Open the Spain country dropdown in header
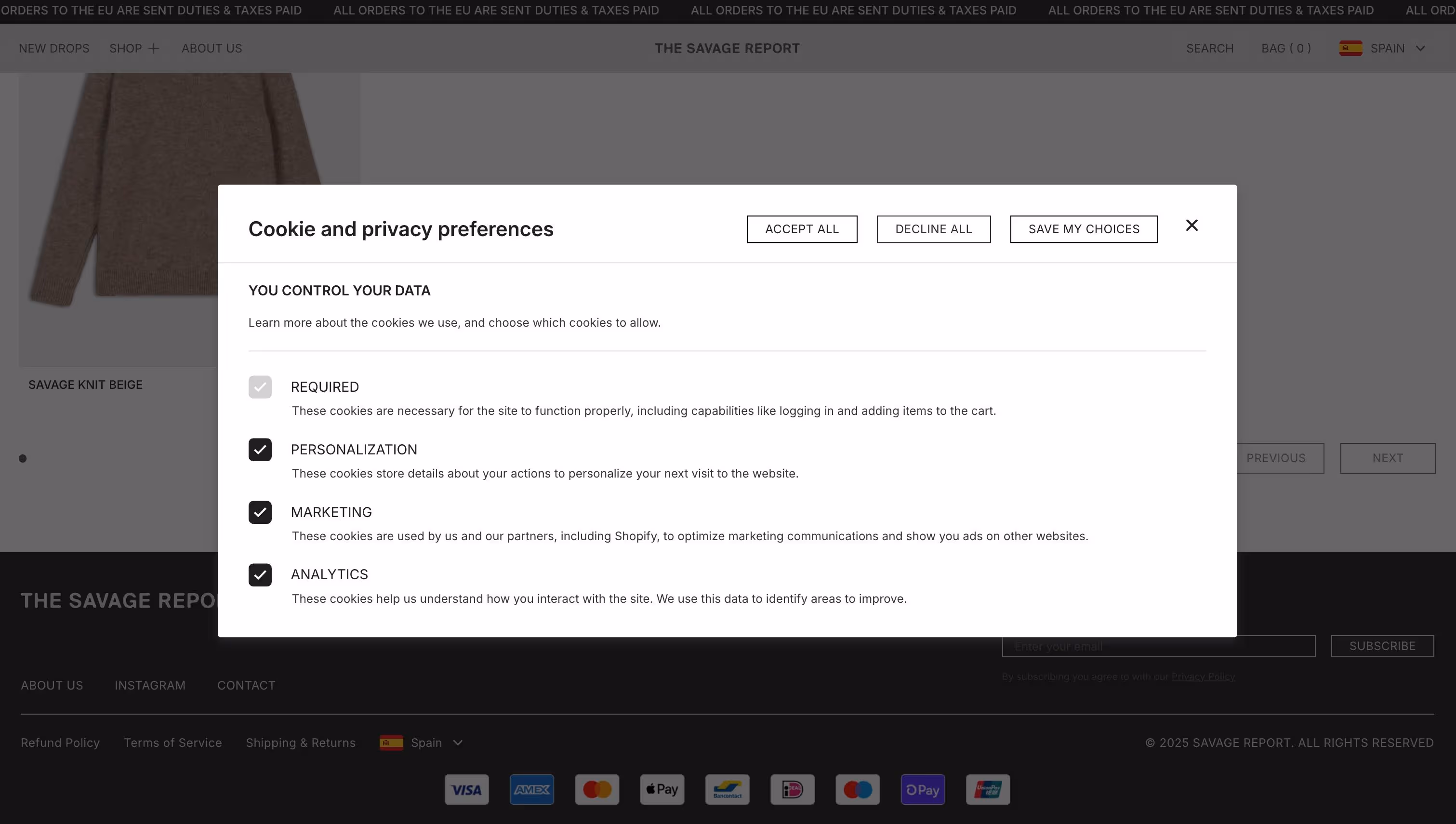The height and width of the screenshot is (824, 1456). pyautogui.click(x=1420, y=48)
